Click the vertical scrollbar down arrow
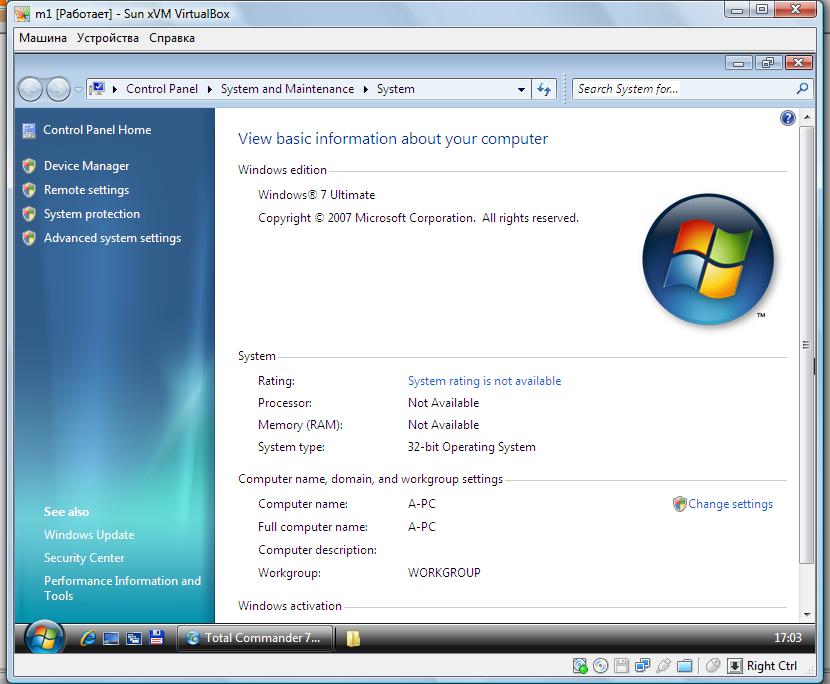The height and width of the screenshot is (684, 830). tap(806, 614)
